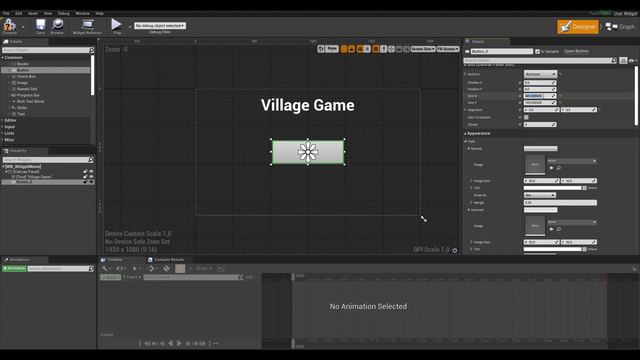Select Check Box in the palette
Image resolution: width=640 pixels, height=360 pixels.
pos(26,76)
